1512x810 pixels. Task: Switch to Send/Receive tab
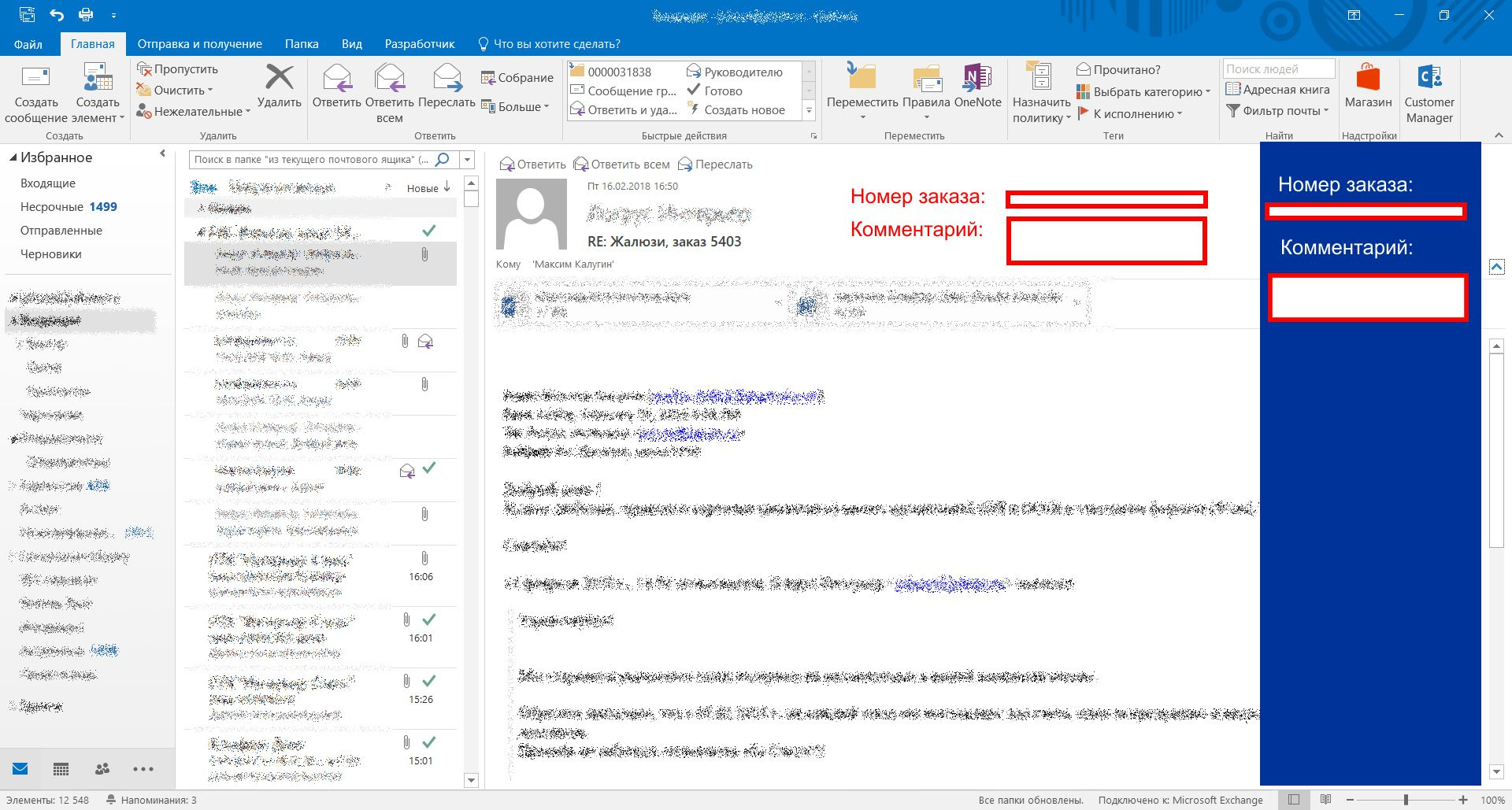[200, 44]
